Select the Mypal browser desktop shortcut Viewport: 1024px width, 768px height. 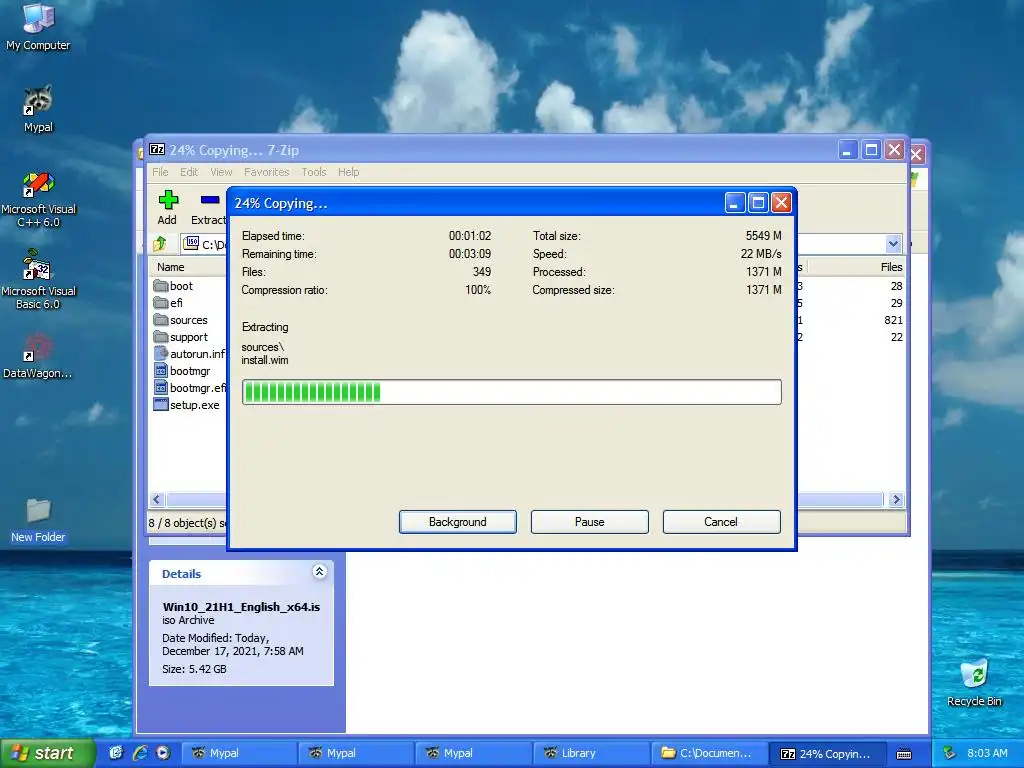(x=38, y=108)
